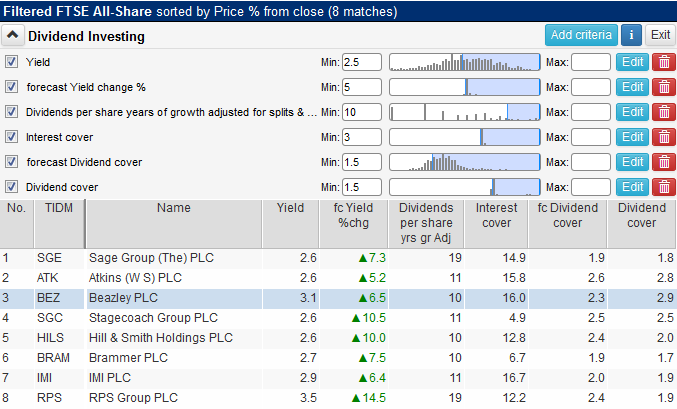This screenshot has height=409, width=677.
Task: Sort by the Yield column header
Action: coord(291,224)
